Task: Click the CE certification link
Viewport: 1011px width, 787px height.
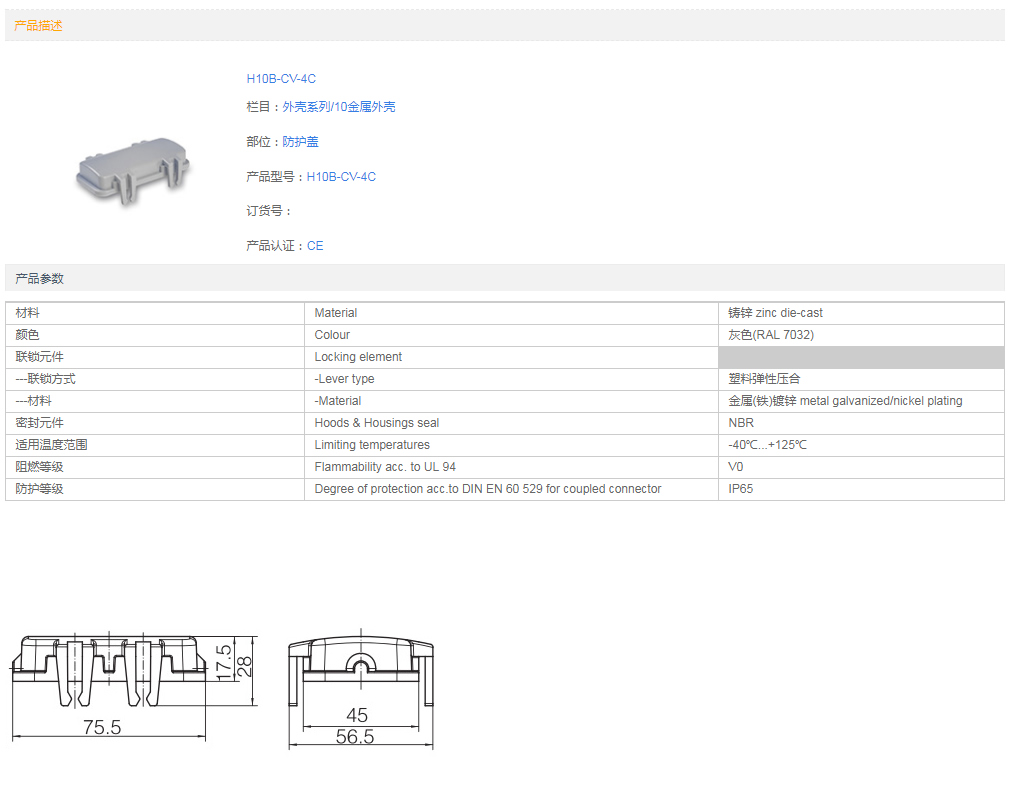Action: (x=315, y=246)
